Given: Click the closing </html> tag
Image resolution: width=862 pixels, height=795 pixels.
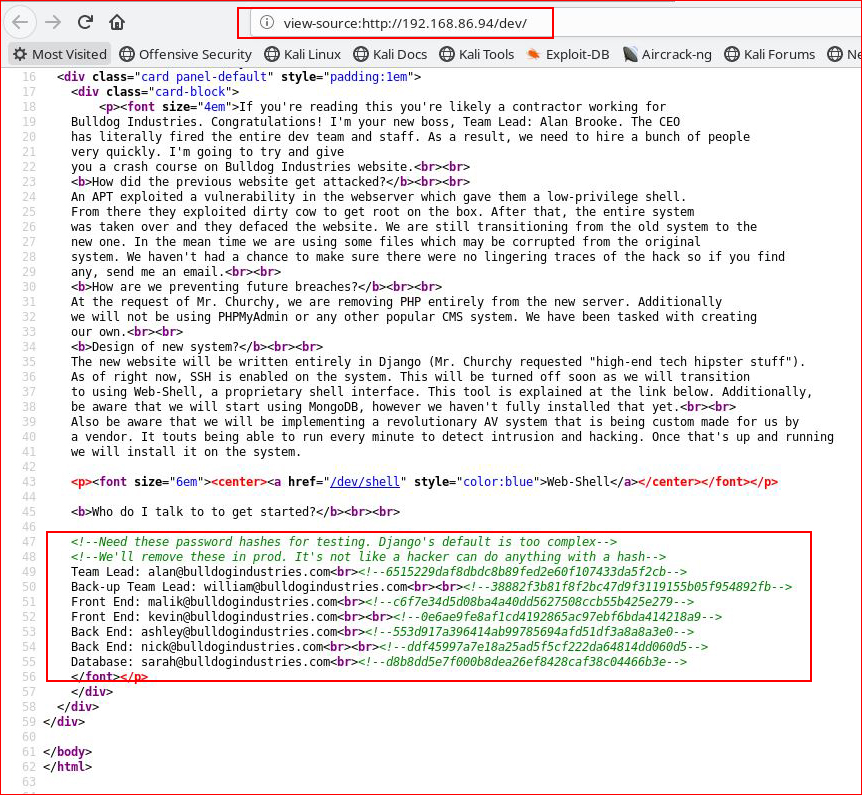Looking at the screenshot, I should click(68, 766).
